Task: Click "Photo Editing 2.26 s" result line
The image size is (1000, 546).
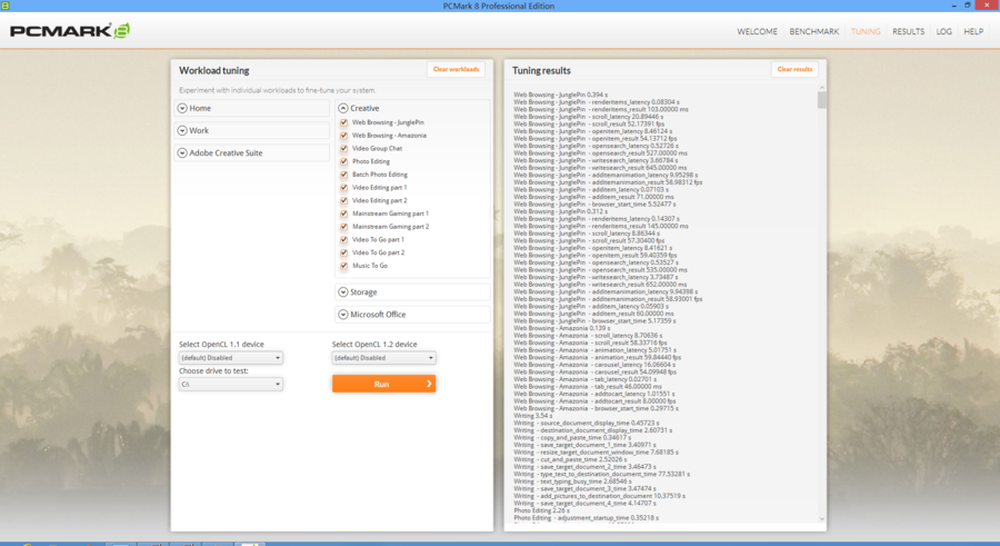Action: click(x=541, y=511)
